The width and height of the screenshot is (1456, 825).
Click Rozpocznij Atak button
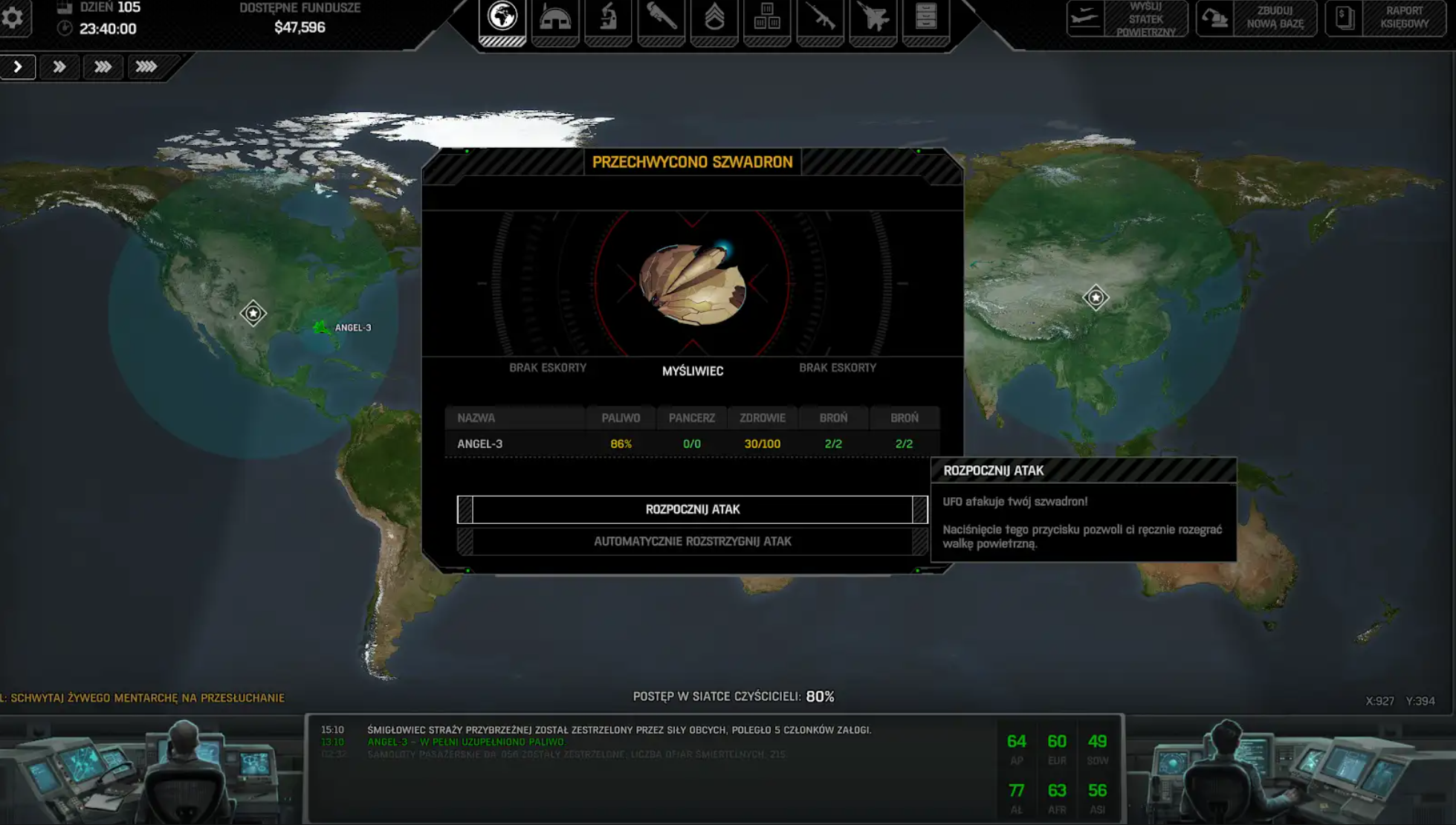693,509
